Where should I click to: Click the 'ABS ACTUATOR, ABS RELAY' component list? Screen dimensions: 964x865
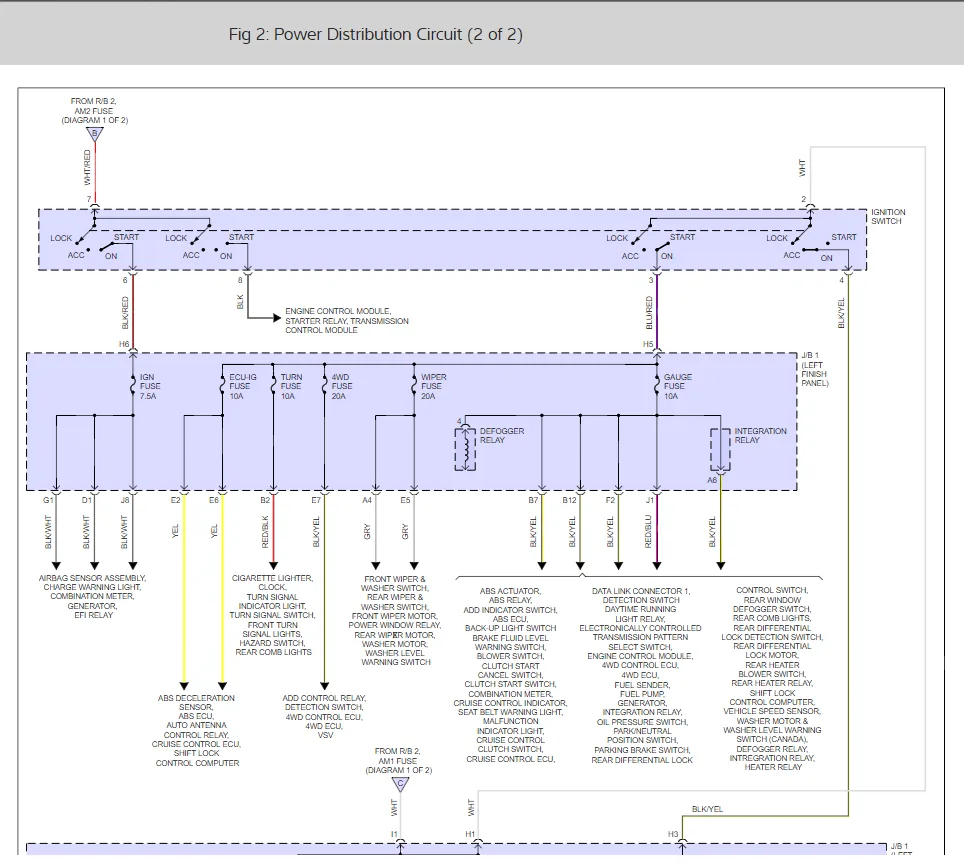[x=510, y=675]
